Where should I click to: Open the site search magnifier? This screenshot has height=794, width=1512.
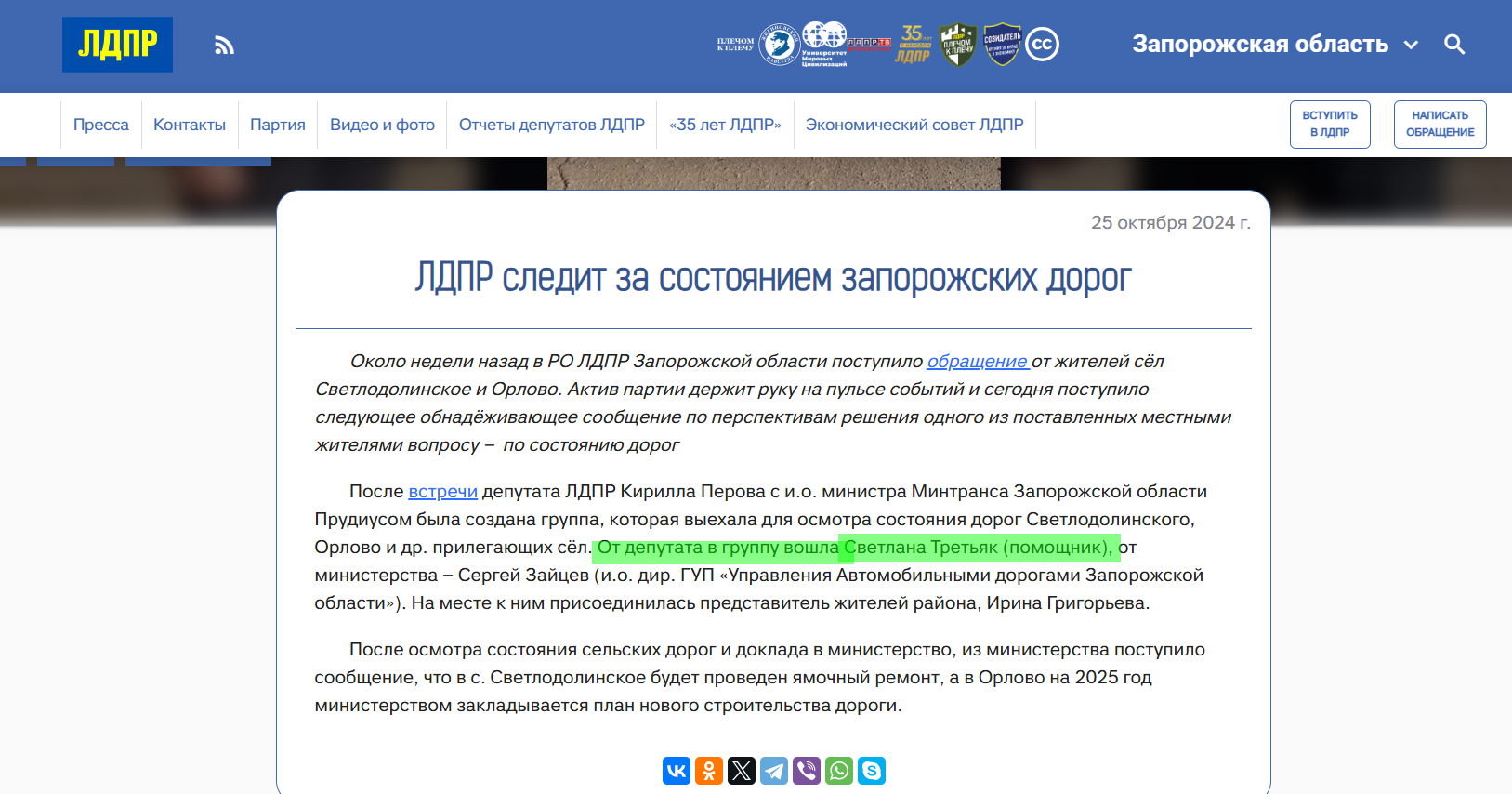1454,45
